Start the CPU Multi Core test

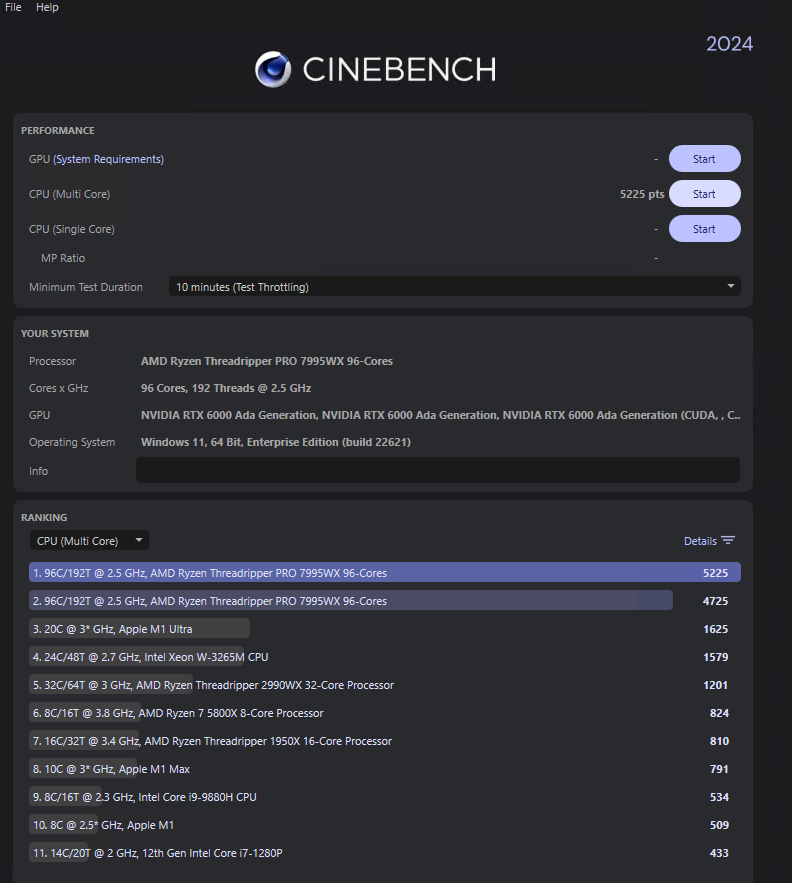[x=704, y=194]
